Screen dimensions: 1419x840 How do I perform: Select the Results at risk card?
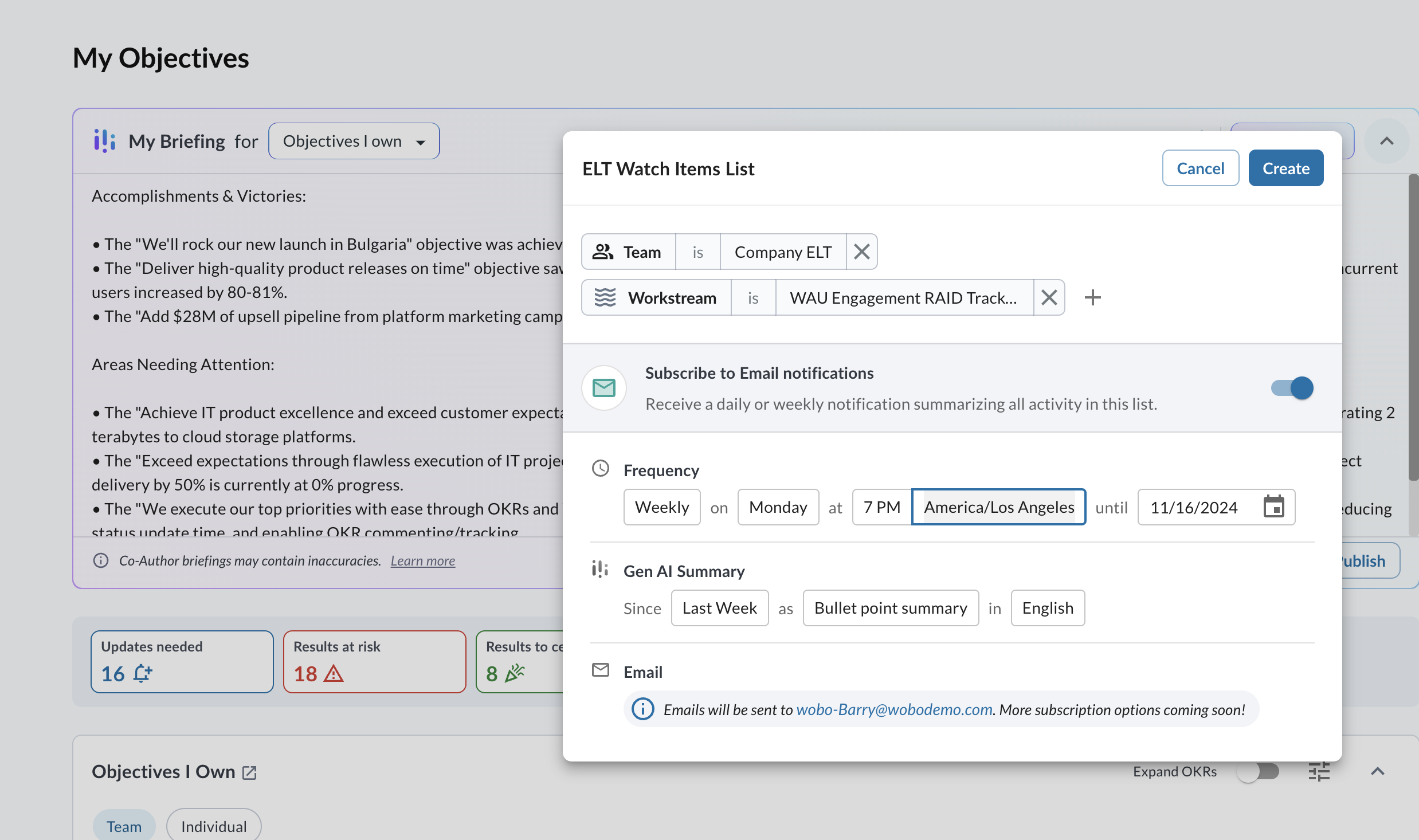[x=375, y=662]
